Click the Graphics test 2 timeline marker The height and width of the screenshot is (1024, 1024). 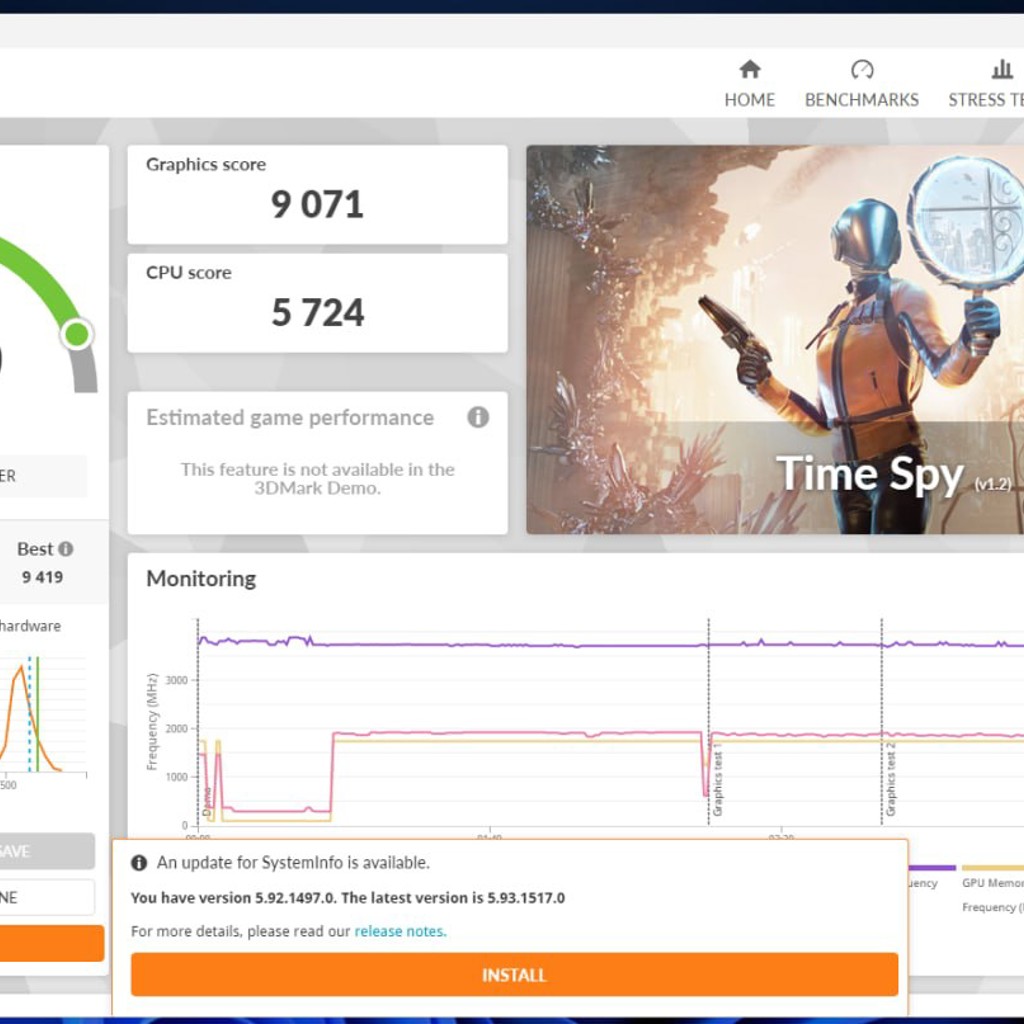(x=891, y=780)
